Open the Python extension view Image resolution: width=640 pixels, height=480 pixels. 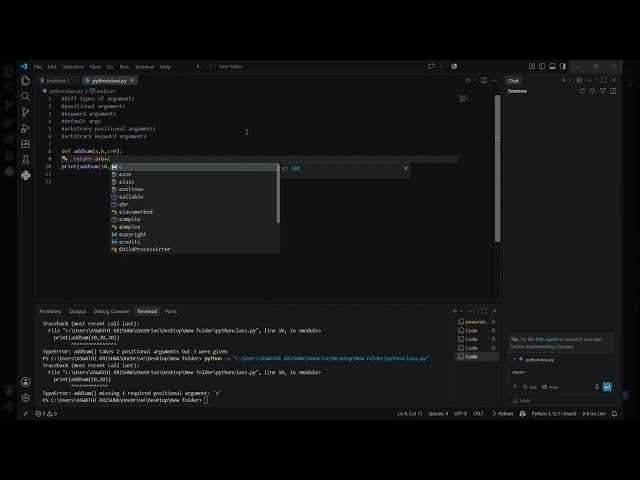tap(25, 176)
